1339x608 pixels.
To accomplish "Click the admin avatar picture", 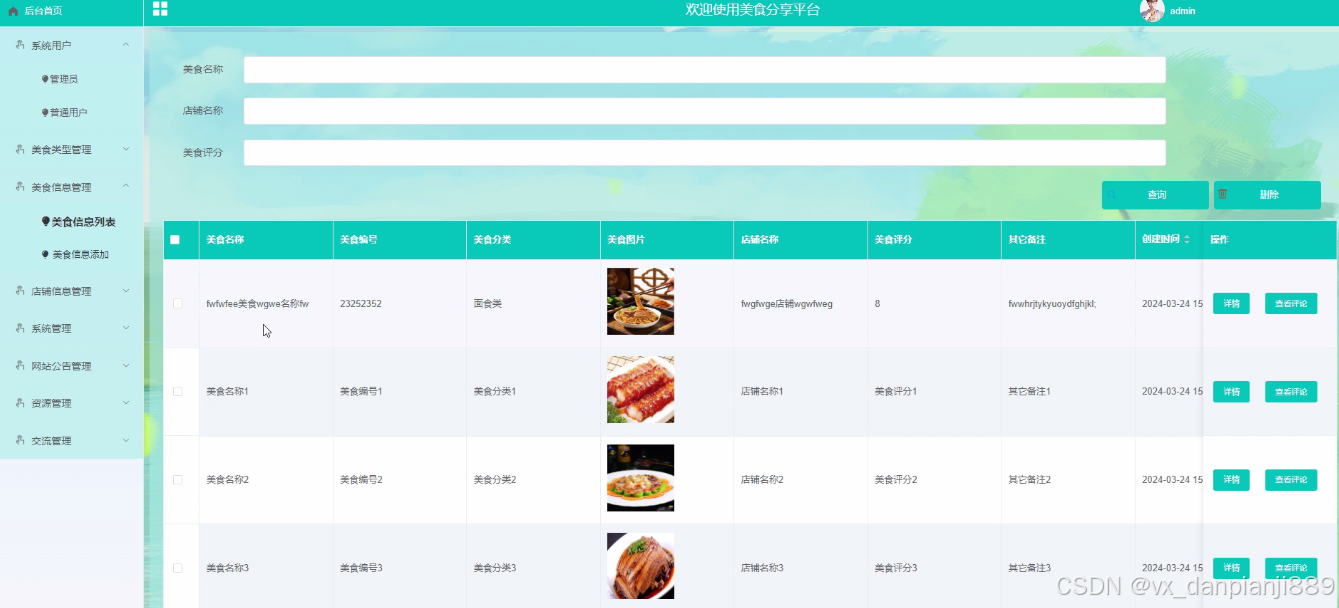I will click(1152, 11).
